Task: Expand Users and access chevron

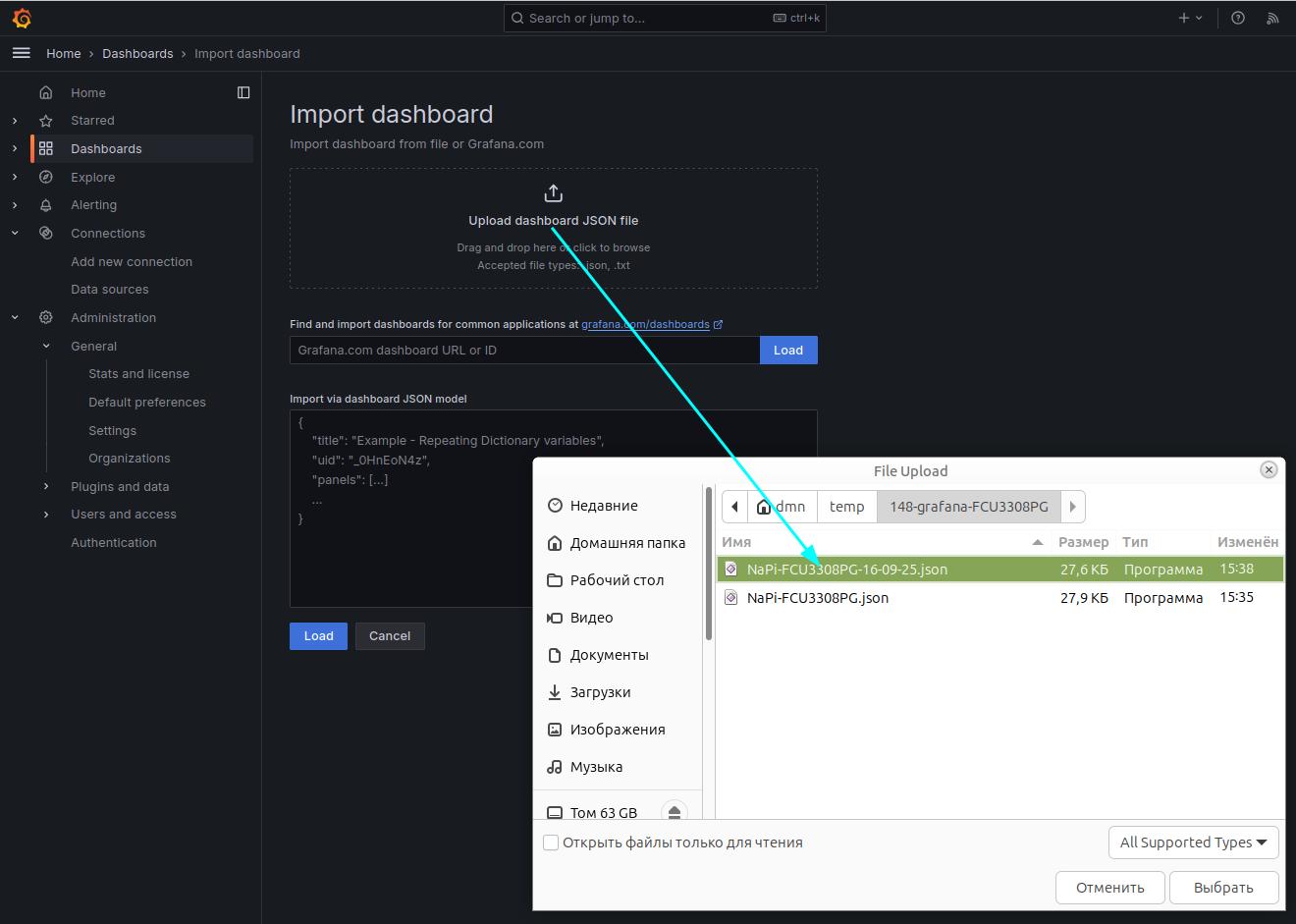Action: coord(46,515)
